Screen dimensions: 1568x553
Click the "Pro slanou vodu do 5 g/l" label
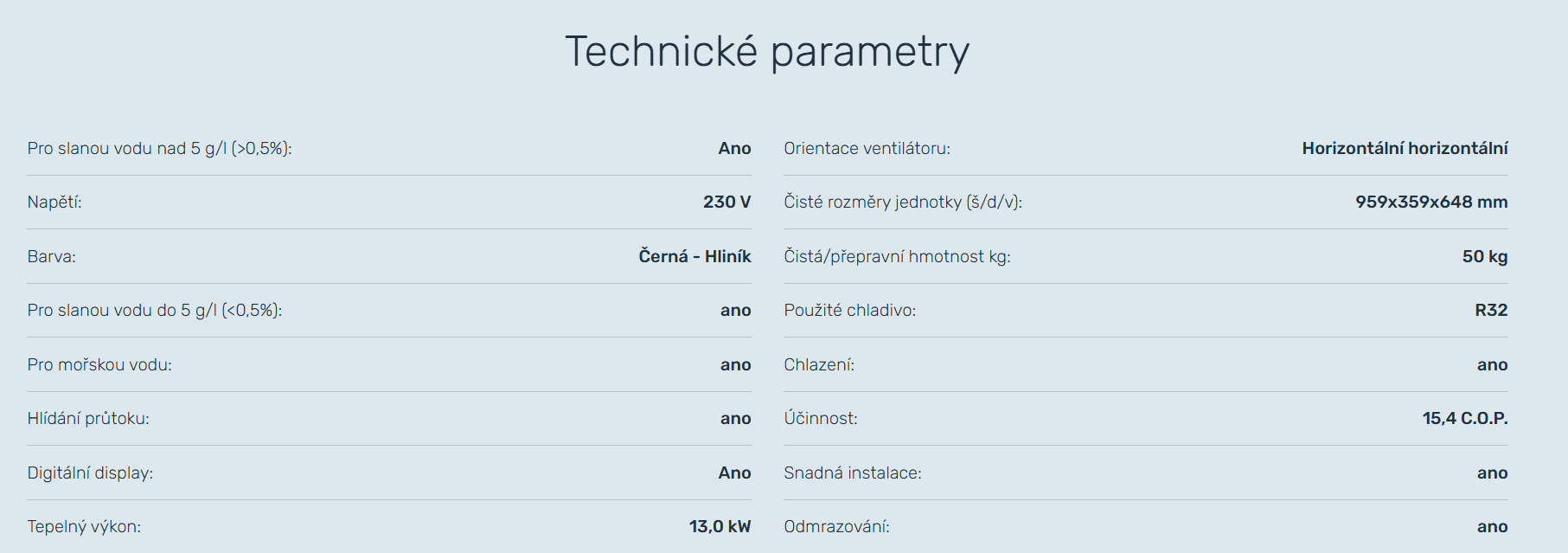click(x=154, y=311)
